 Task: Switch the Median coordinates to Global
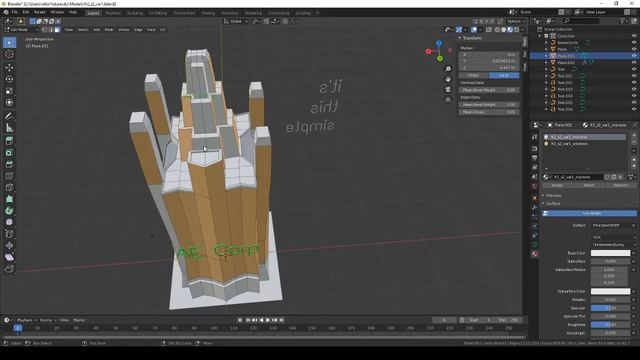click(473, 76)
